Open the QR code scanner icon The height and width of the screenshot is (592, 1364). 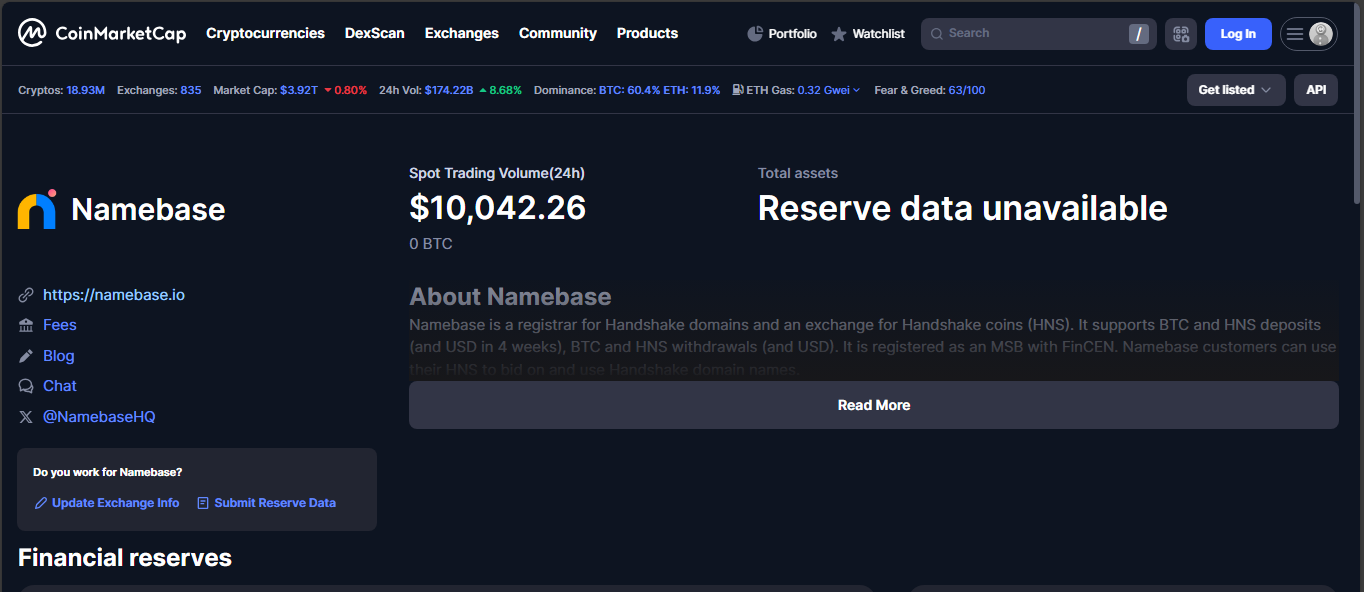coord(1181,34)
